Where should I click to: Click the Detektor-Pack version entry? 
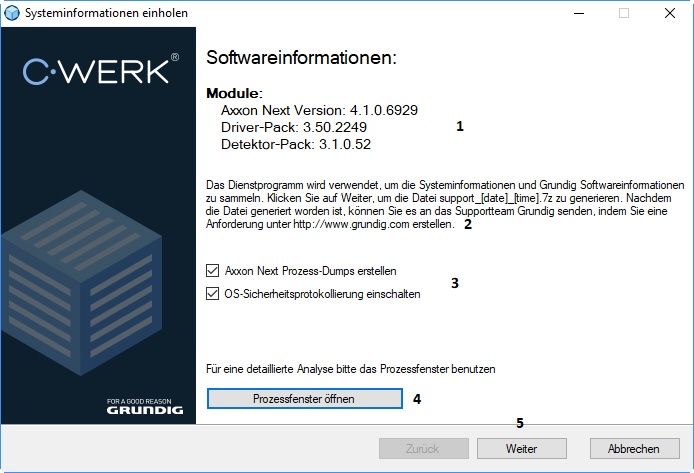click(296, 144)
